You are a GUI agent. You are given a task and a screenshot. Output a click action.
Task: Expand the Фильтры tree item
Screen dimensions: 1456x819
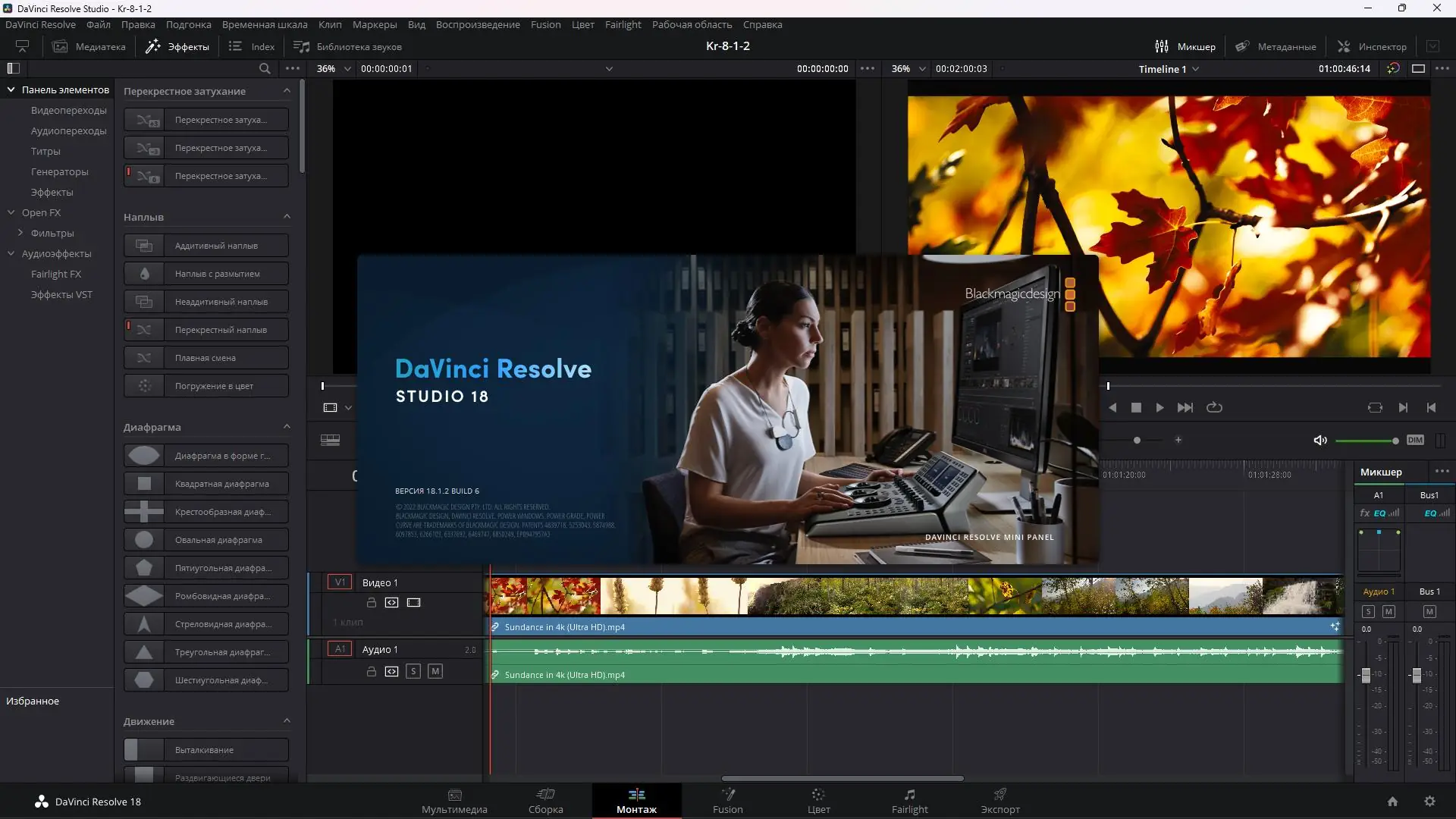(x=20, y=233)
